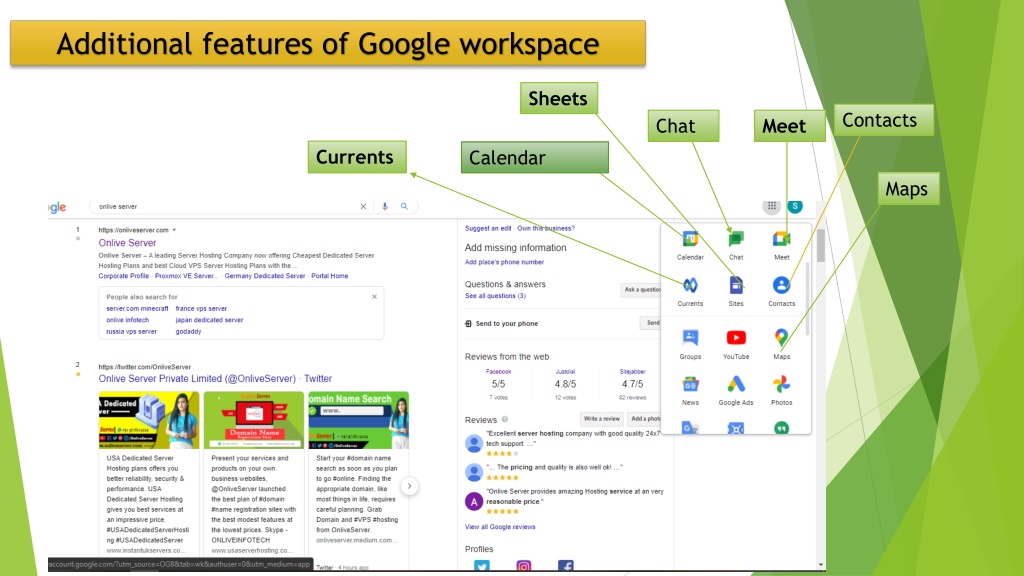Click the search magnifier icon
The height and width of the screenshot is (576, 1024).
point(404,206)
